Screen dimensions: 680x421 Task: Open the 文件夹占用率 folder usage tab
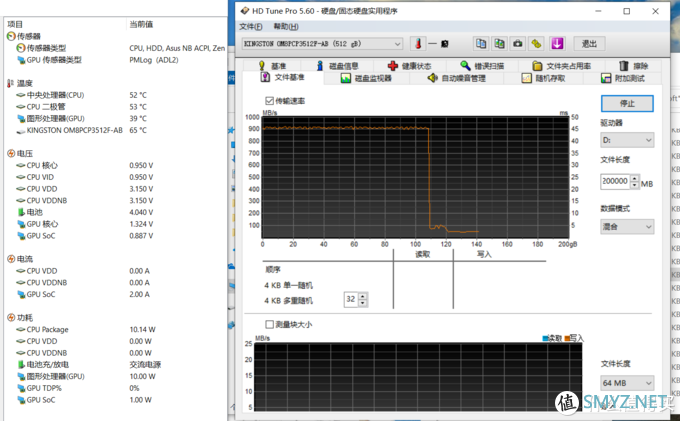pos(562,66)
